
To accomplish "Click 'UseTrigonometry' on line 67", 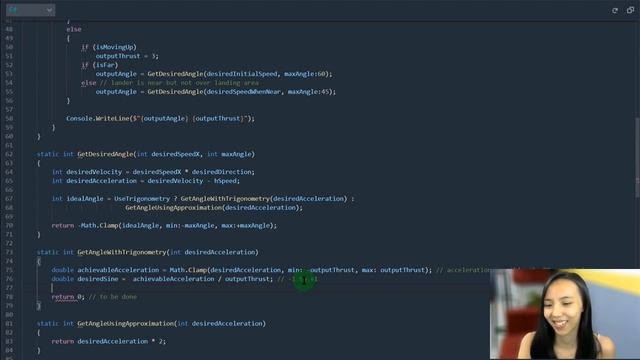I will pyautogui.click(x=142, y=198).
